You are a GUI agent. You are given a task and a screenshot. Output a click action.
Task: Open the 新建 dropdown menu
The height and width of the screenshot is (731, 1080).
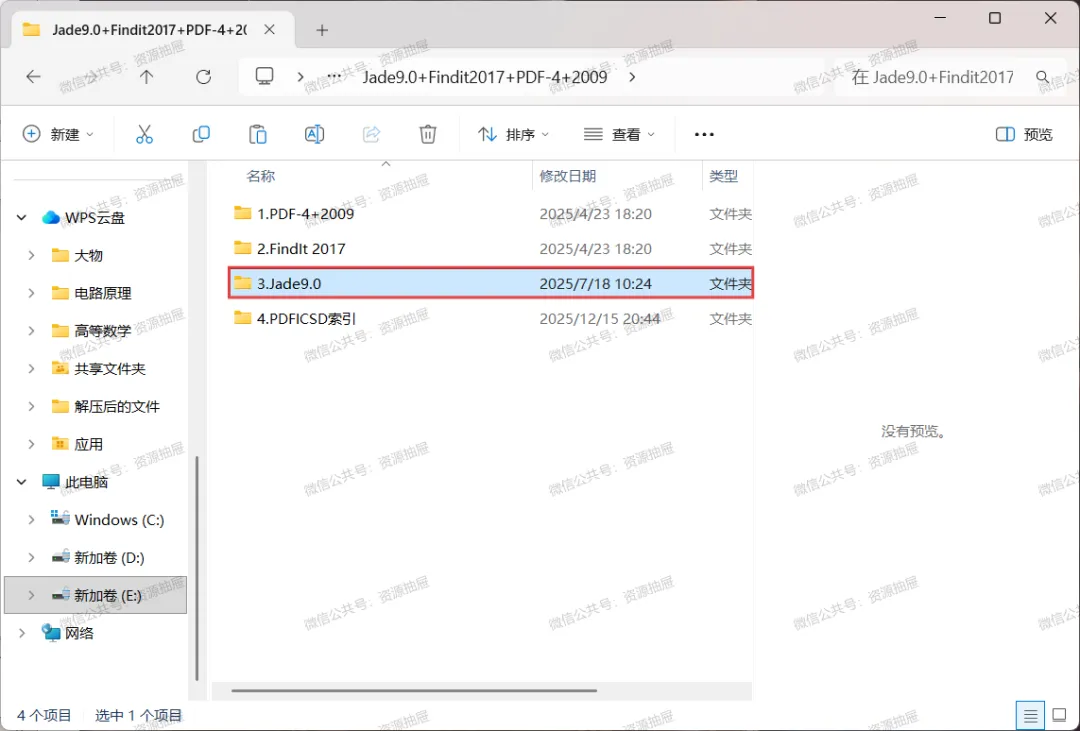pyautogui.click(x=59, y=134)
